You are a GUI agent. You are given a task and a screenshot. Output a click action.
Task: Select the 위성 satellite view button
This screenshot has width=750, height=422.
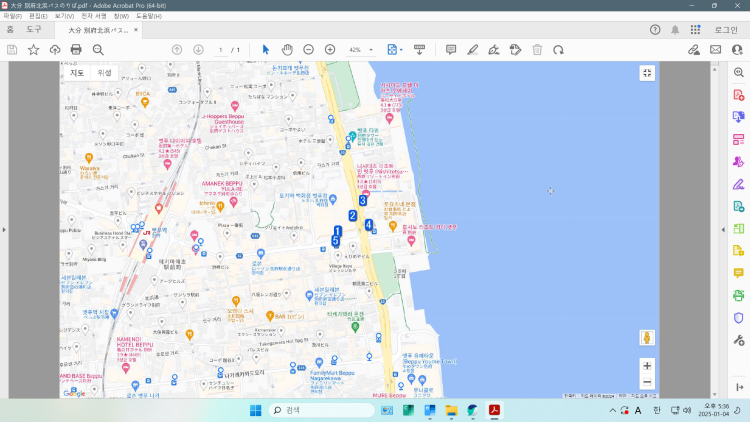point(104,73)
